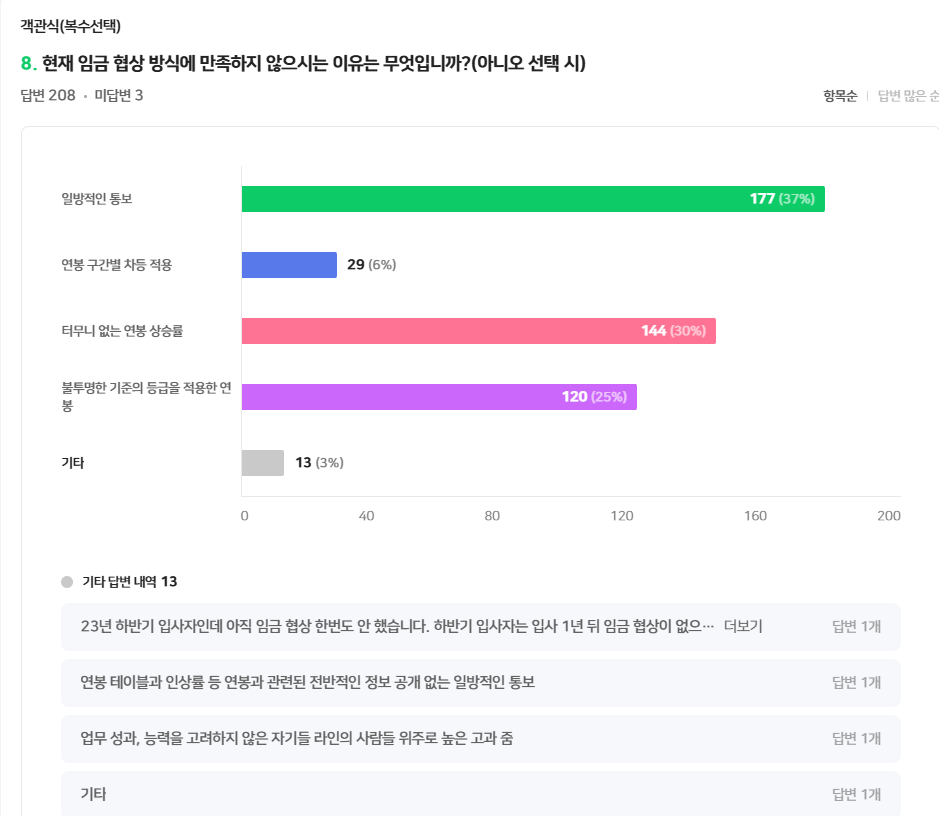Click the blue 연봉 구간별 차등 적용 bar
Image resolution: width=939 pixels, height=816 pixels.
[x=289, y=265]
